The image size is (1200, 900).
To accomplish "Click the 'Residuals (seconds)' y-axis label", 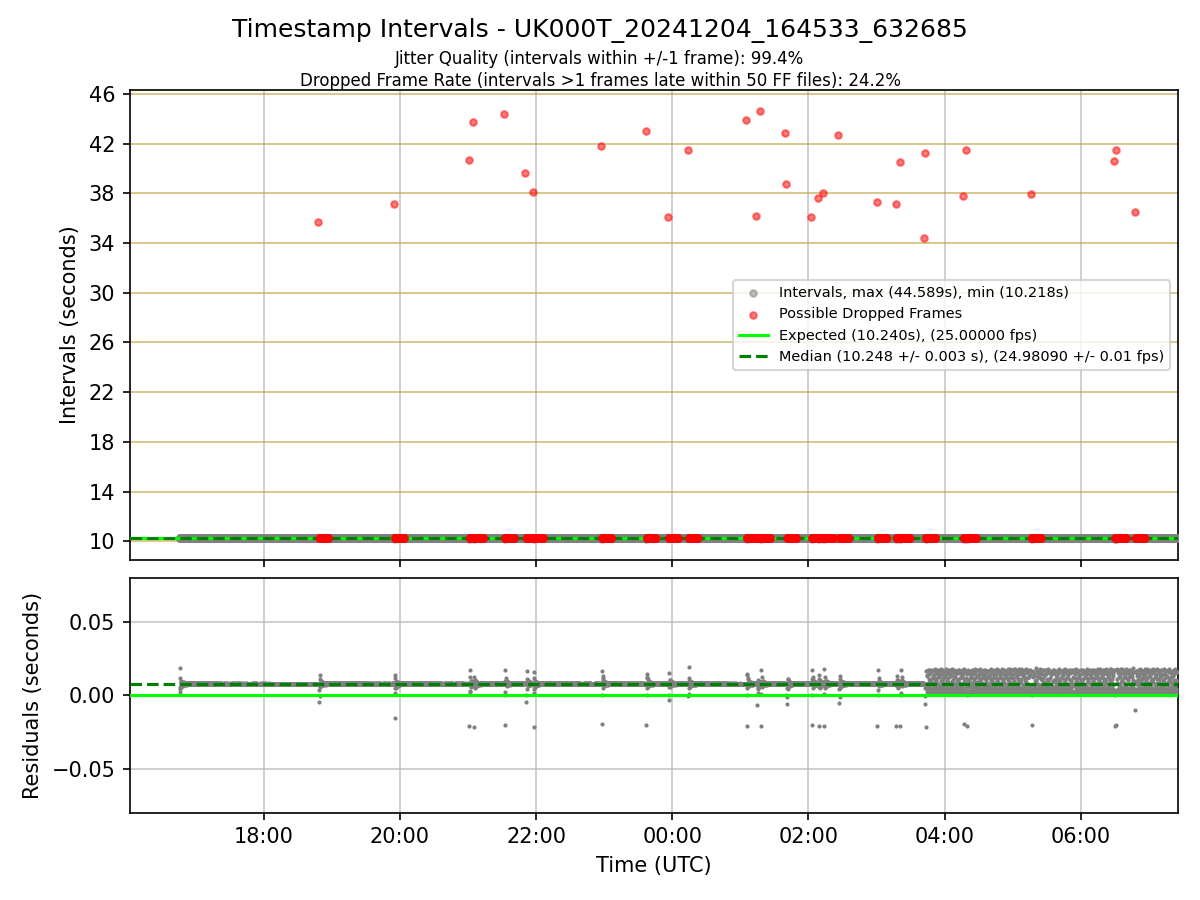I will point(31,696).
